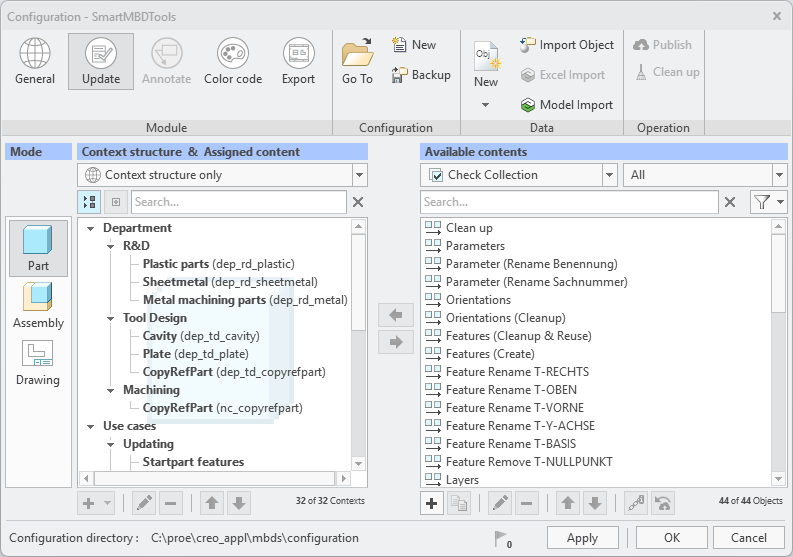Click available contents scrollbar down arrow

coord(778,478)
